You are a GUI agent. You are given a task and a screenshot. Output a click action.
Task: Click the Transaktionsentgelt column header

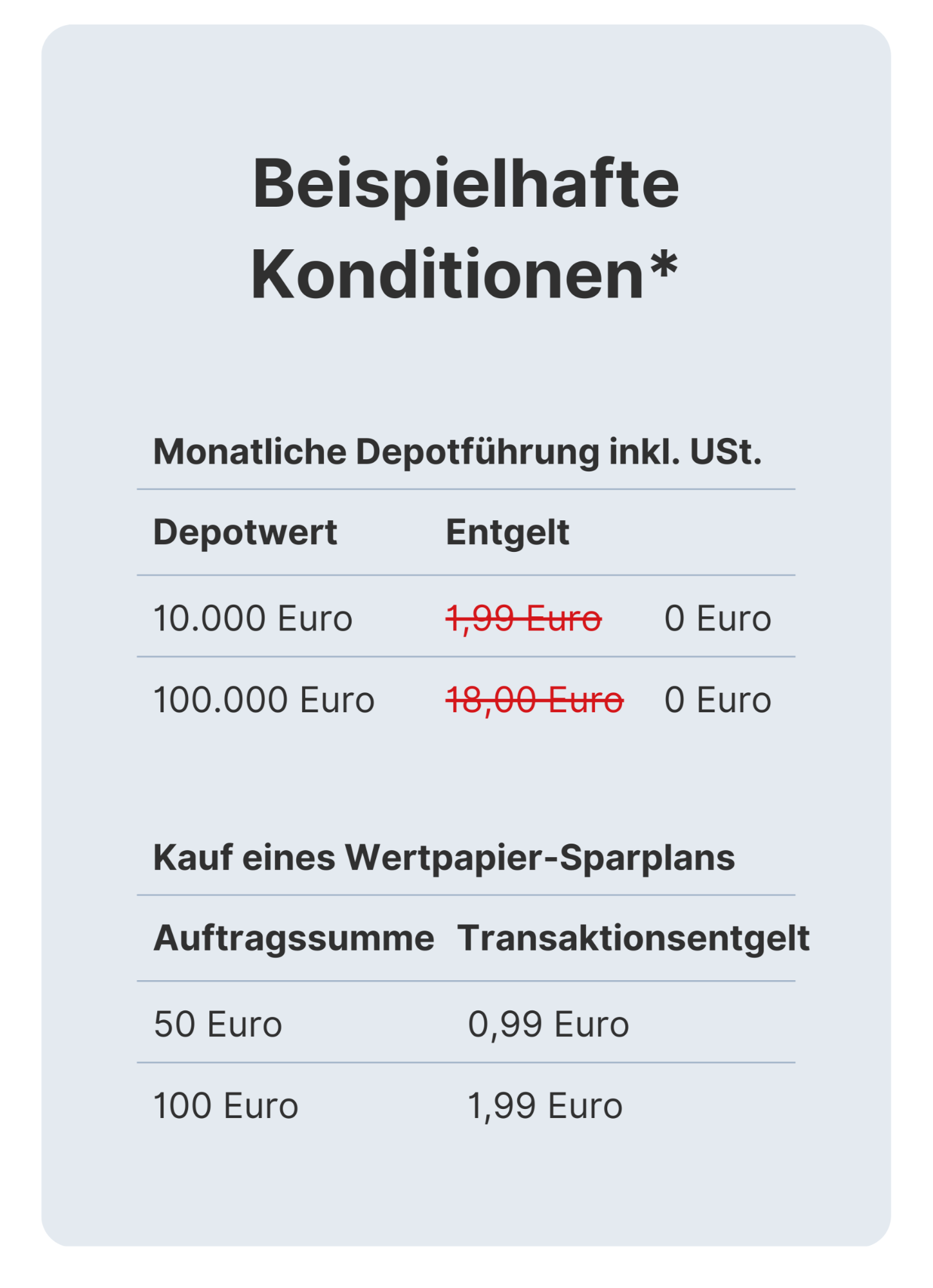(x=634, y=938)
